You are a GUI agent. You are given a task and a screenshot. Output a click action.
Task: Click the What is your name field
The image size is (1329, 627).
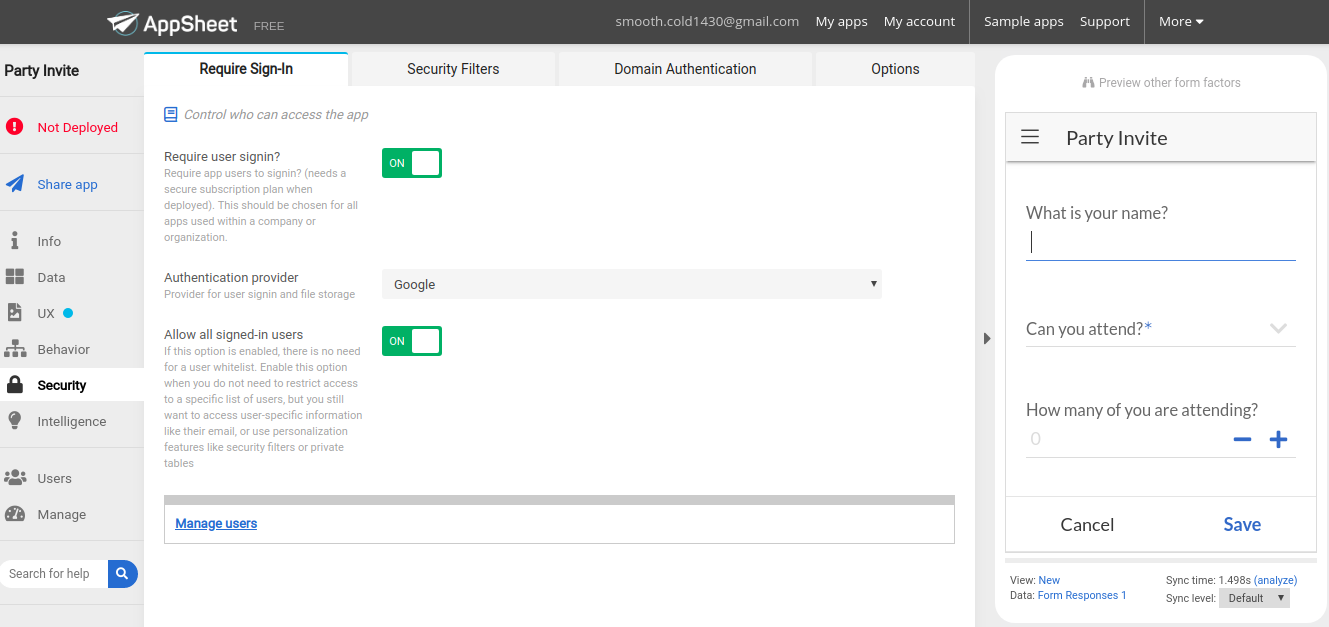coord(1160,243)
